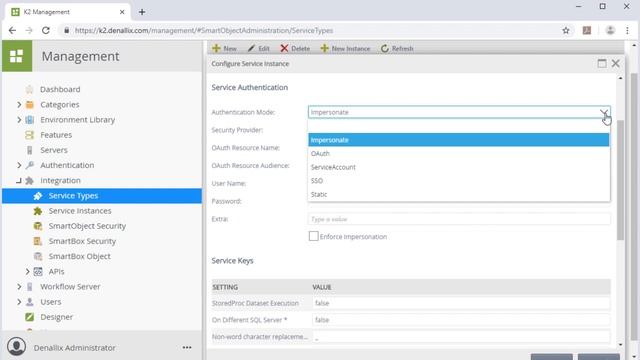Viewport: 640px width, 360px height.
Task: Choose SSO authentication mode
Action: click(x=459, y=180)
